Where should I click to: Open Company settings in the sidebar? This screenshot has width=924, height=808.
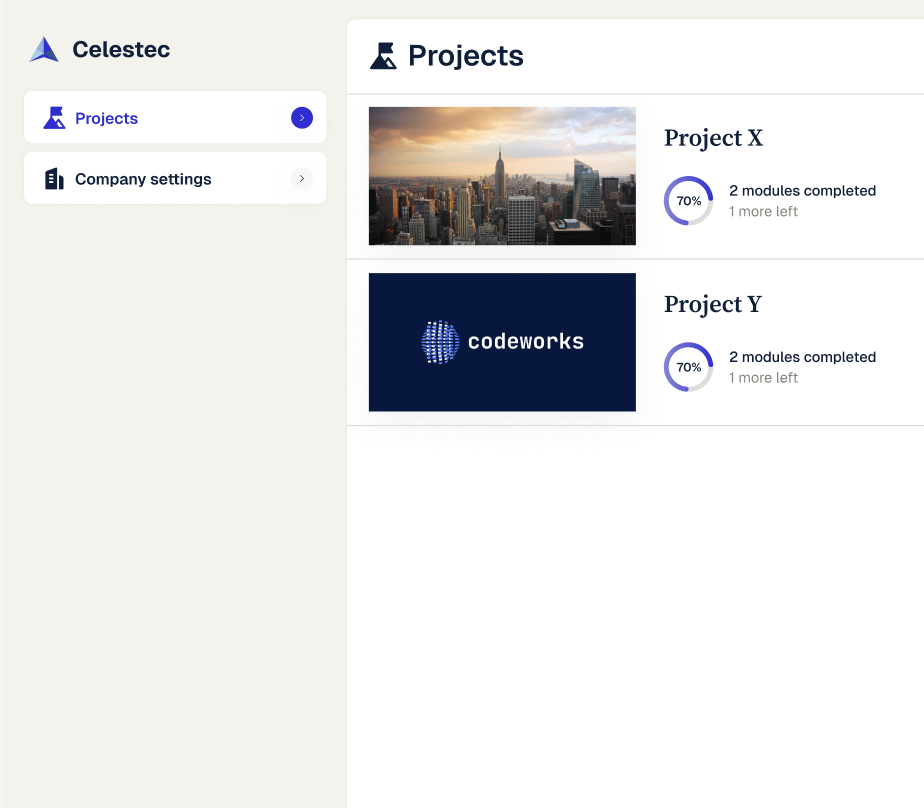pos(175,178)
